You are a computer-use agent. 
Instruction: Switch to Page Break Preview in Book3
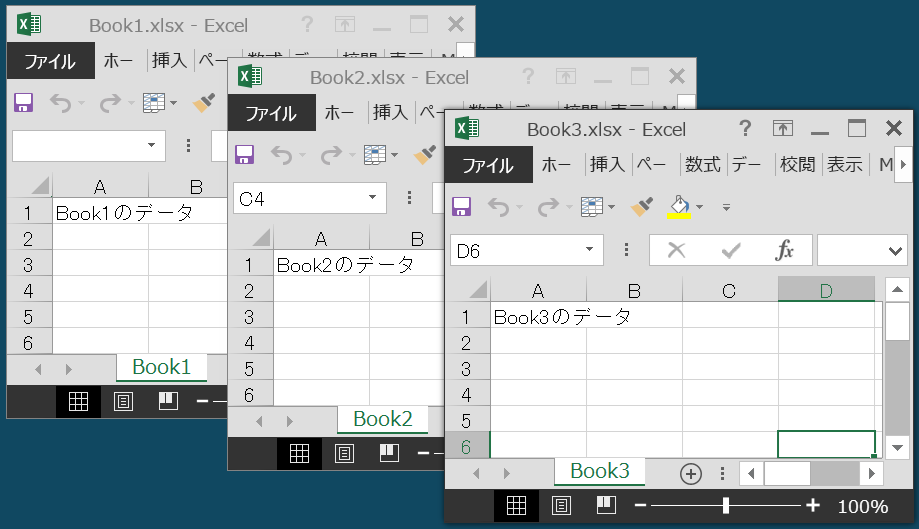tap(606, 504)
